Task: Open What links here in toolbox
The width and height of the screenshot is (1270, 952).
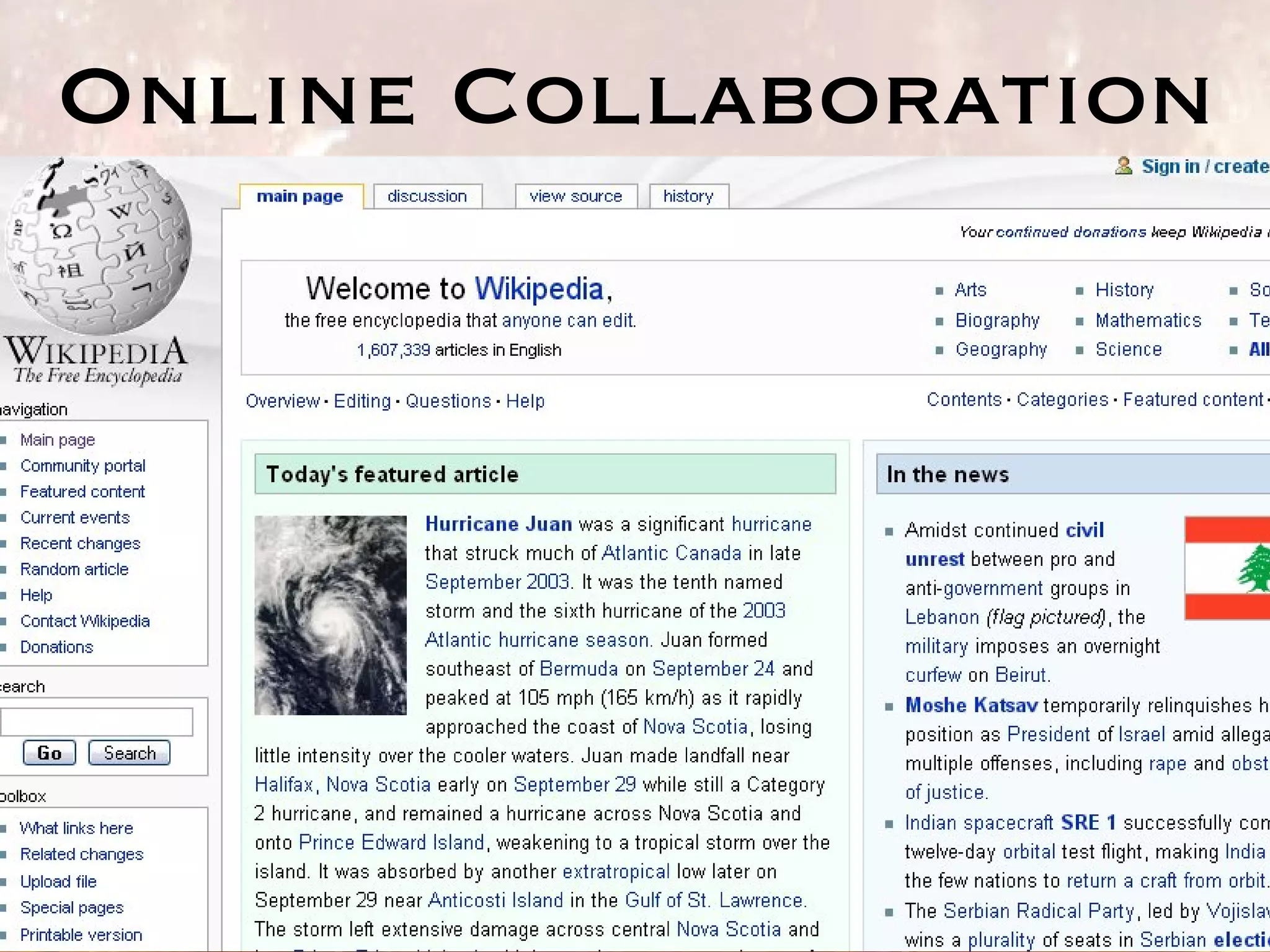Action: [x=76, y=829]
